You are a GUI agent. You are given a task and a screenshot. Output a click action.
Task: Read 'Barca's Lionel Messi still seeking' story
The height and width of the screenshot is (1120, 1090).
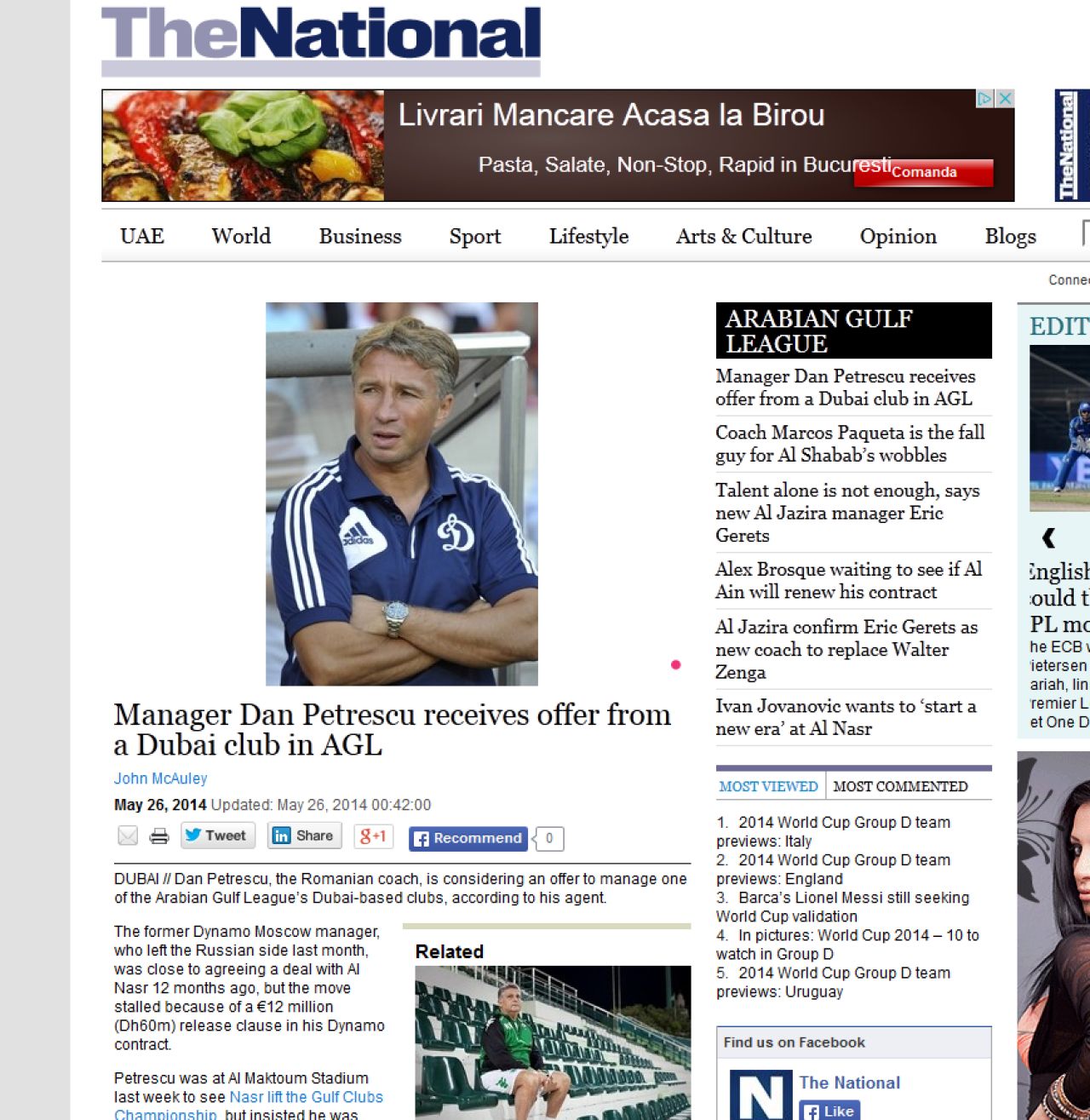(842, 906)
